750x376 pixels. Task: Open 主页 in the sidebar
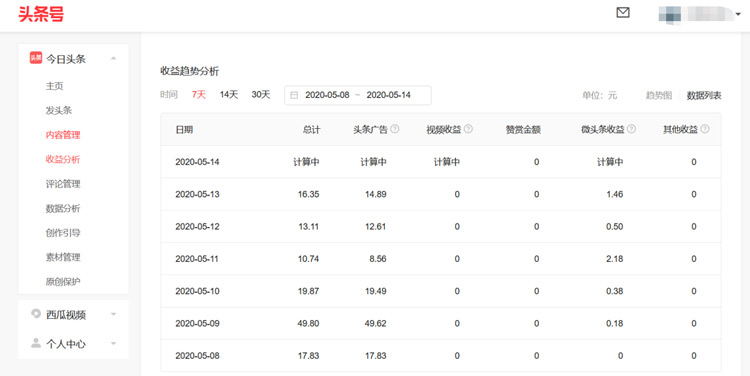(55, 86)
